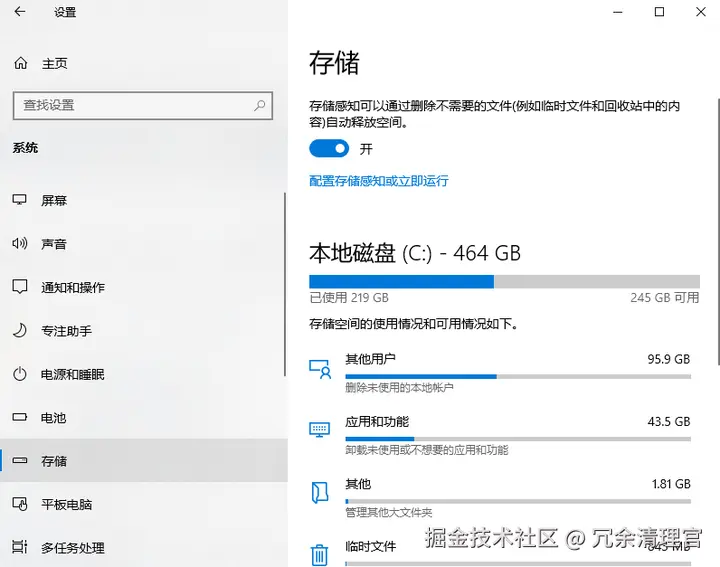Click the 电池 battery icon

20,417
